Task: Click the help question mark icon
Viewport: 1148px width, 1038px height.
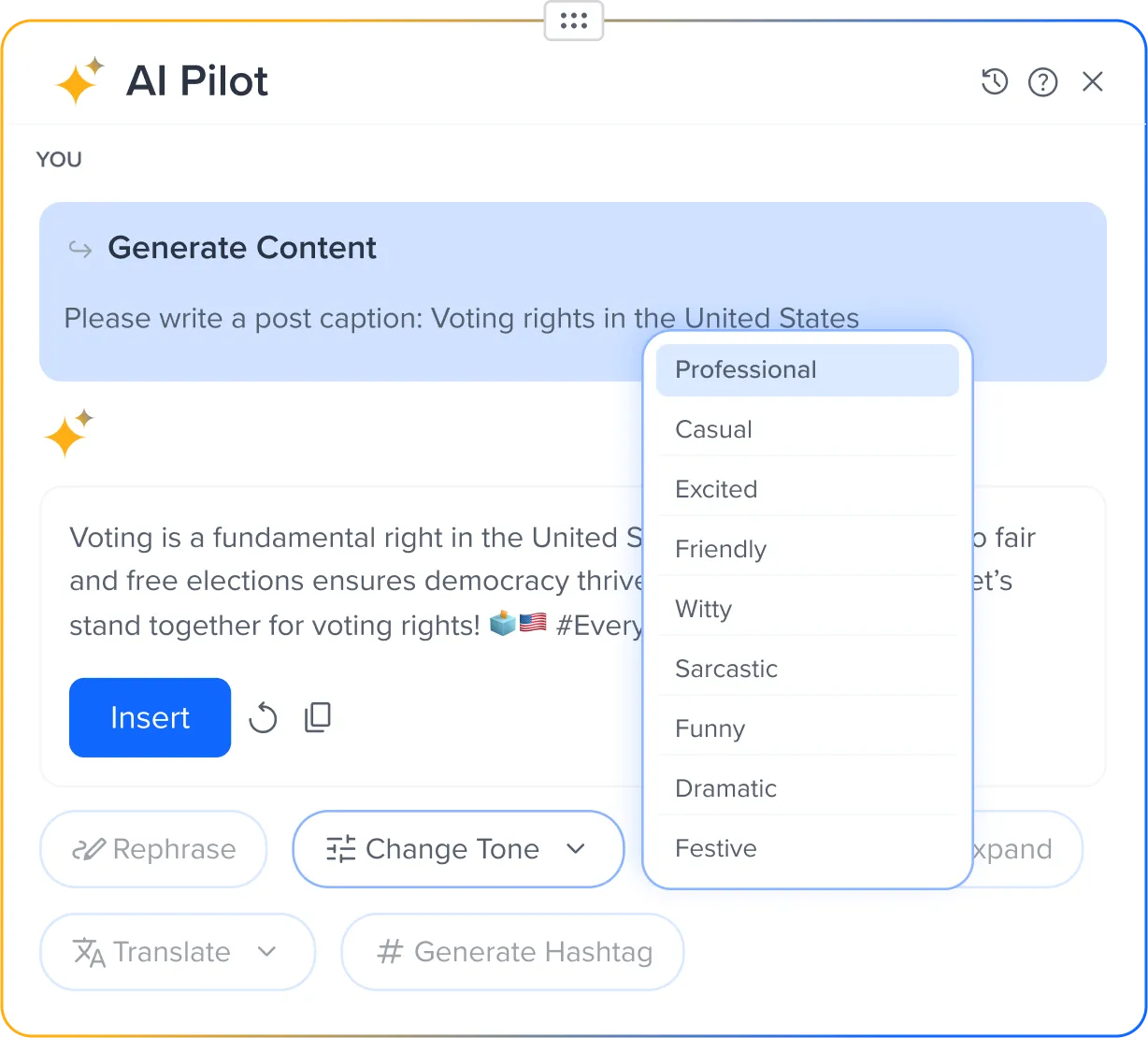Action: point(1042,82)
